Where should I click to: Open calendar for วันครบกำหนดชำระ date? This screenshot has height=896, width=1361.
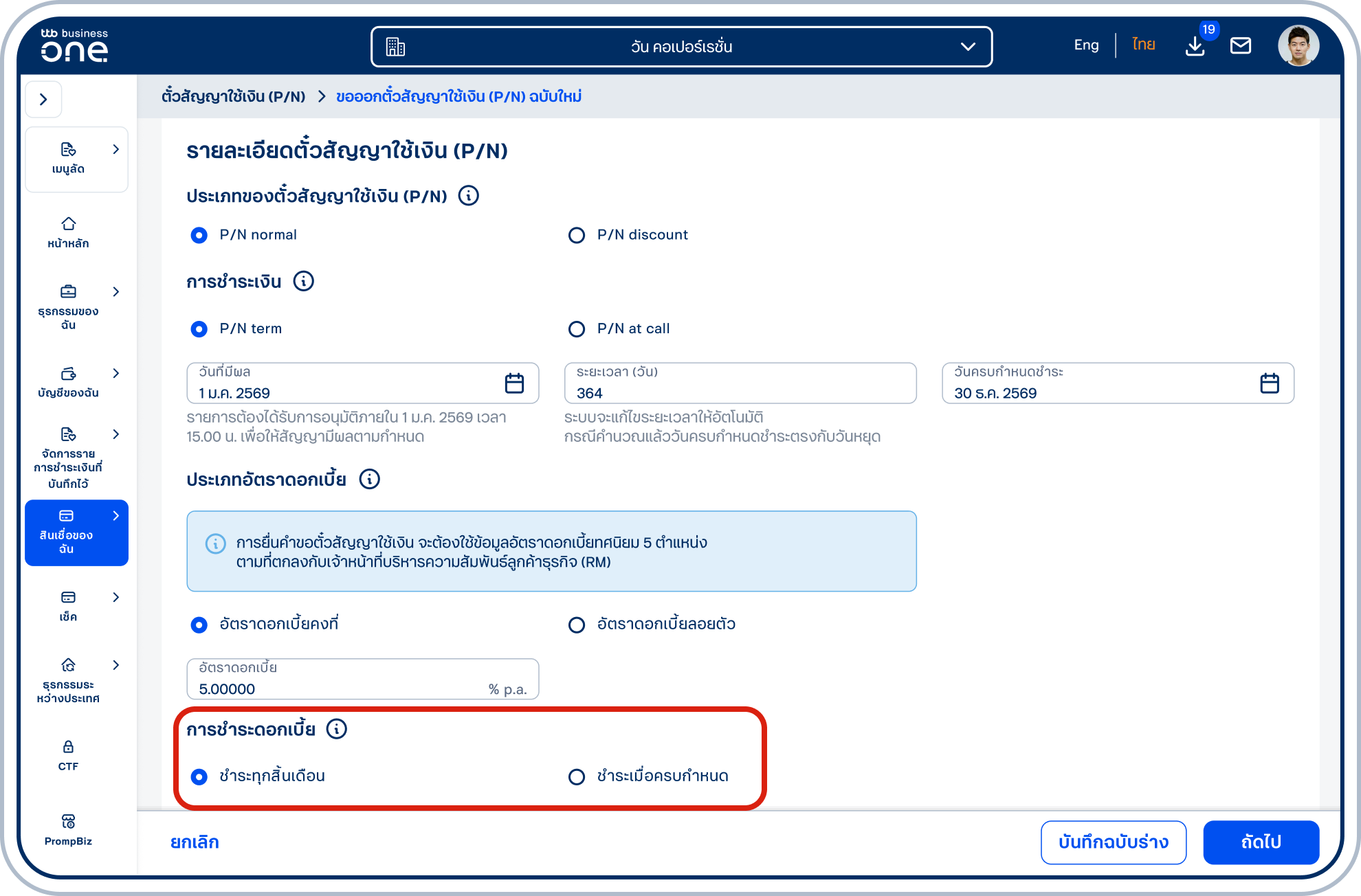pyautogui.click(x=1270, y=383)
